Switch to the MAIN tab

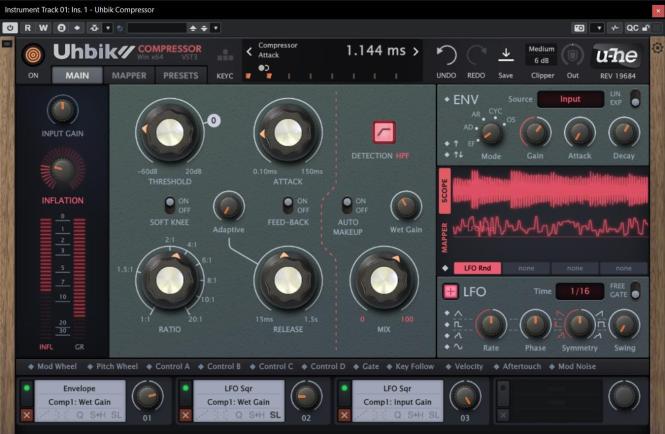tap(77, 76)
